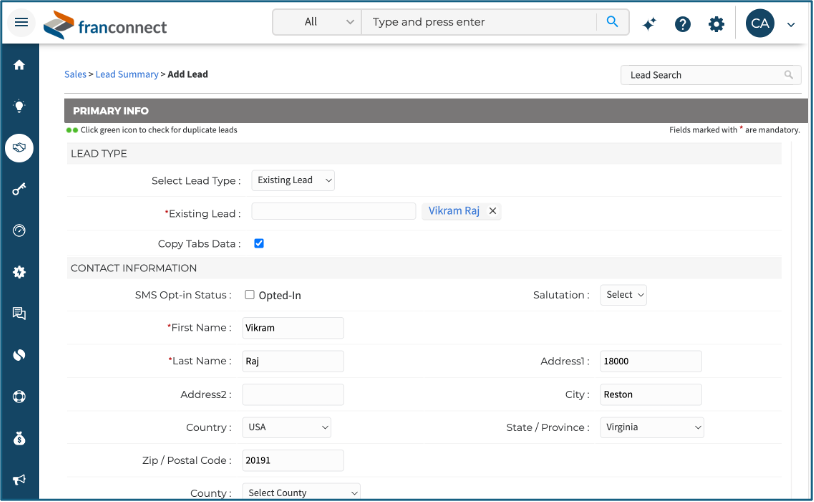Open the money bag finance icon in the sidebar
Image resolution: width=814 pixels, height=502 pixels.
(19, 439)
